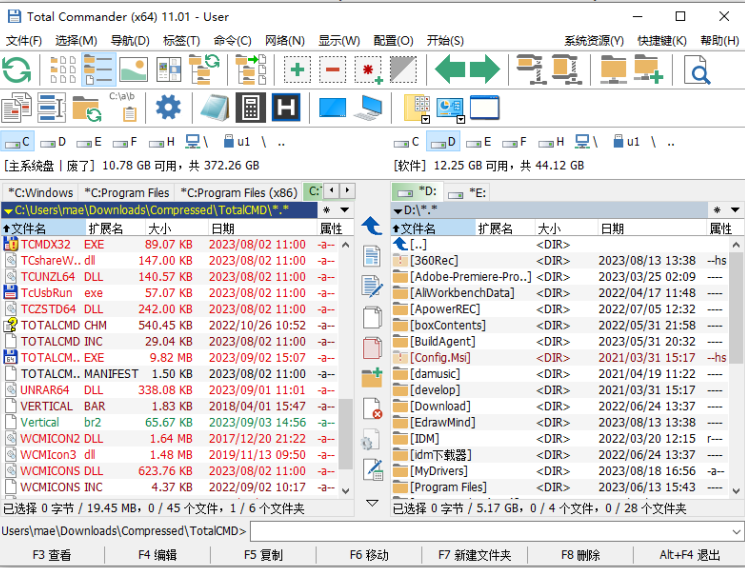Click the unselect group minus icon
The height and width of the screenshot is (568, 745).
point(333,70)
